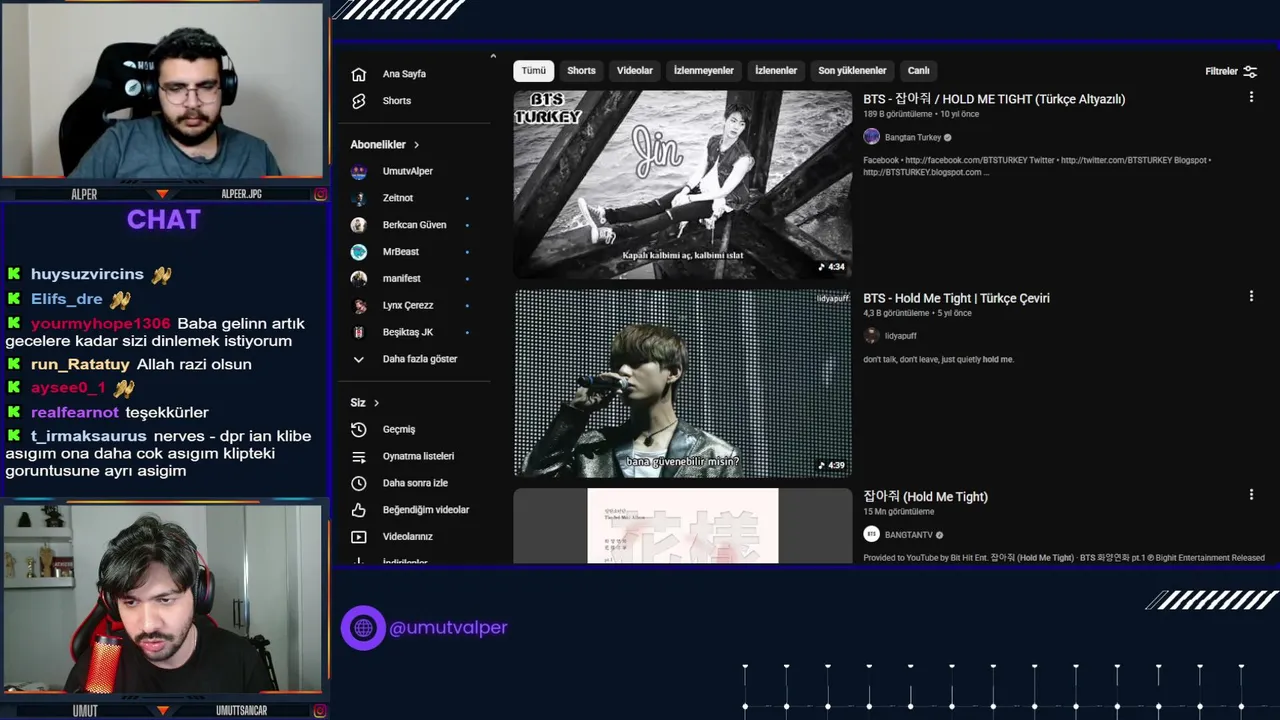Open Zeitnot channel avatar
Viewport: 1280px width, 720px height.
359,198
